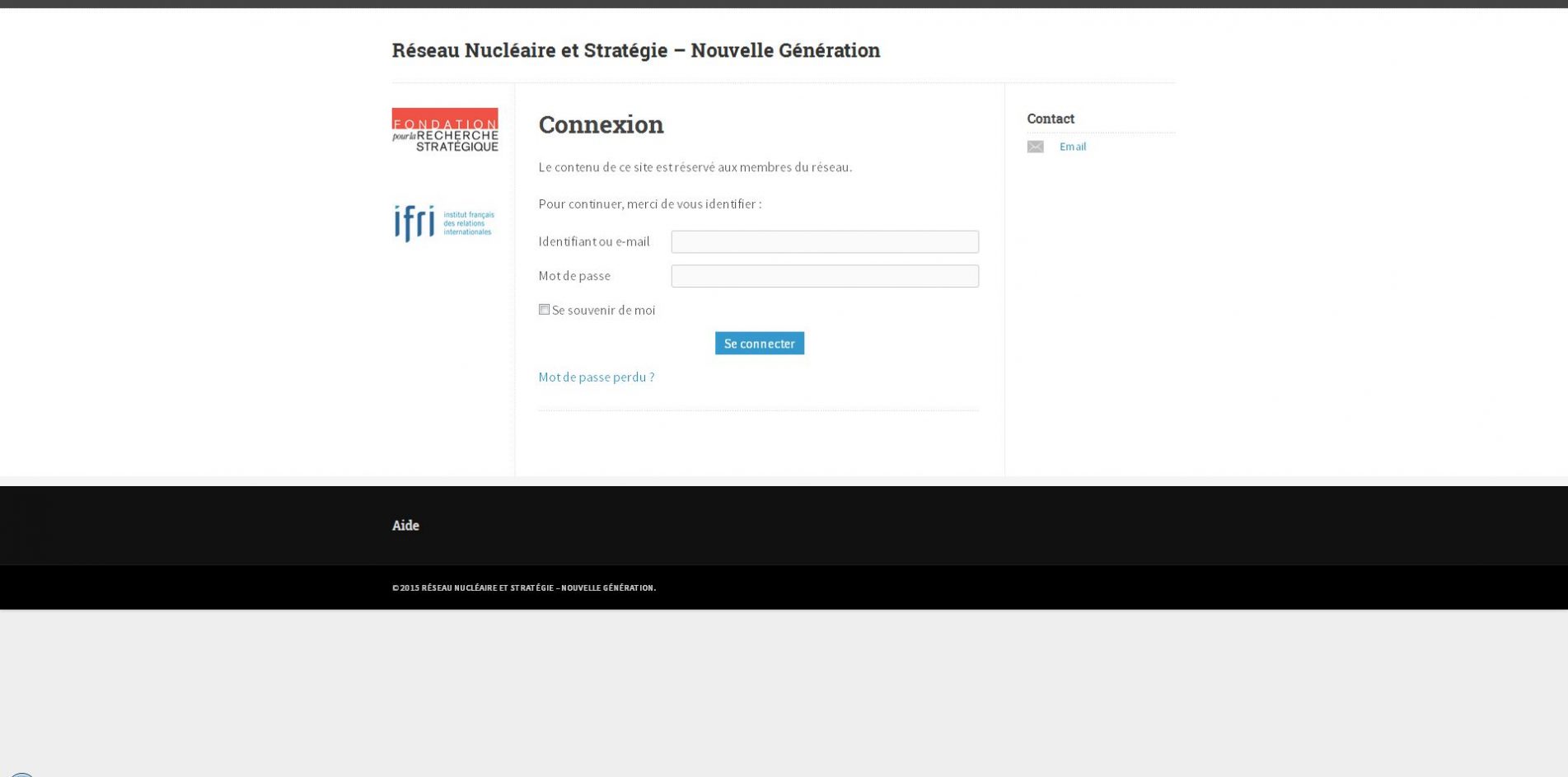
Task: Click the Se connecter button
Action: 760,344
